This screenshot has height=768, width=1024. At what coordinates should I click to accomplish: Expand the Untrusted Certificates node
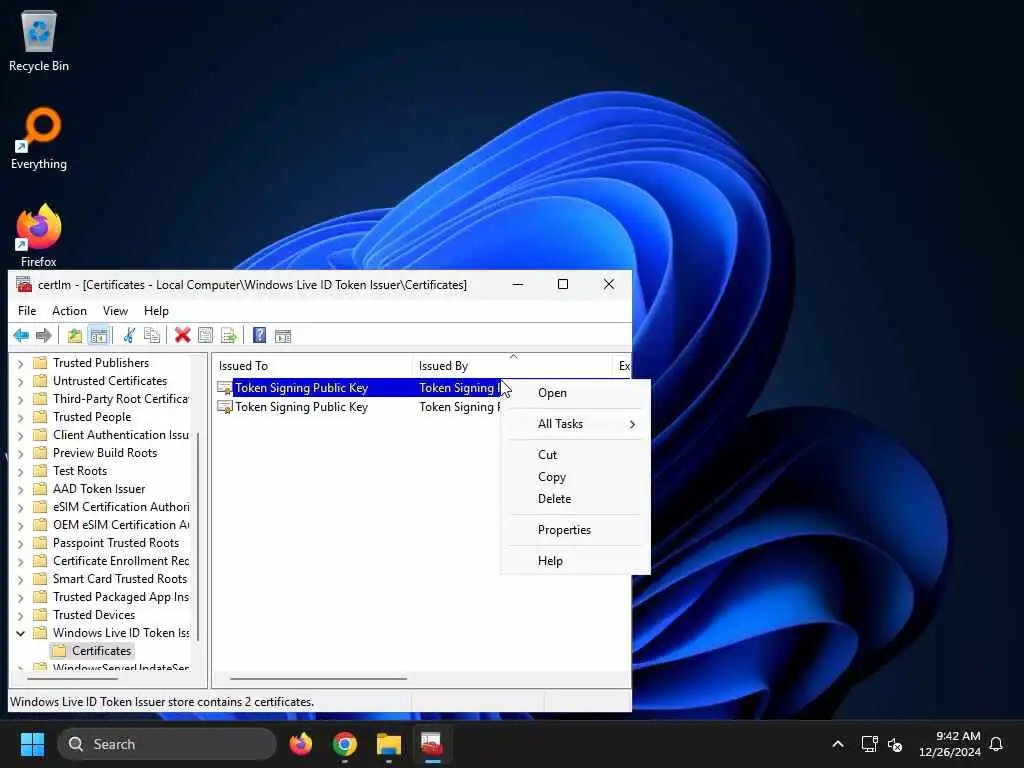pos(20,381)
